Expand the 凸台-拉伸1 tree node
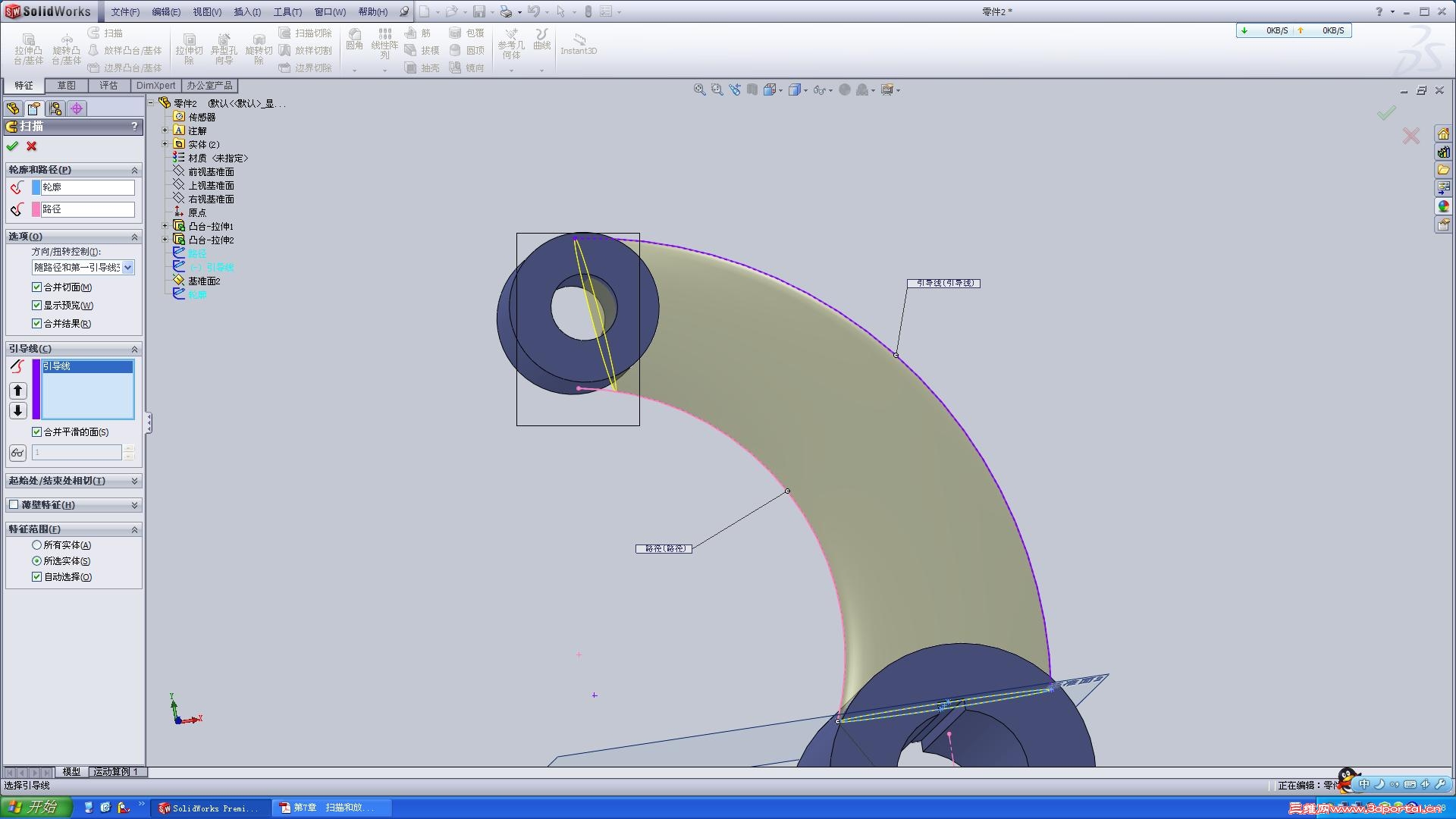 pyautogui.click(x=165, y=226)
